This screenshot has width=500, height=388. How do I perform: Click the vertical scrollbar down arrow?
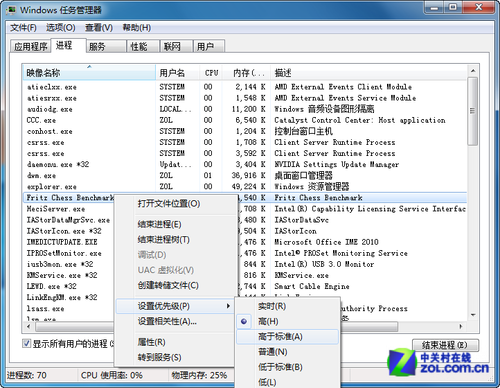click(x=473, y=315)
